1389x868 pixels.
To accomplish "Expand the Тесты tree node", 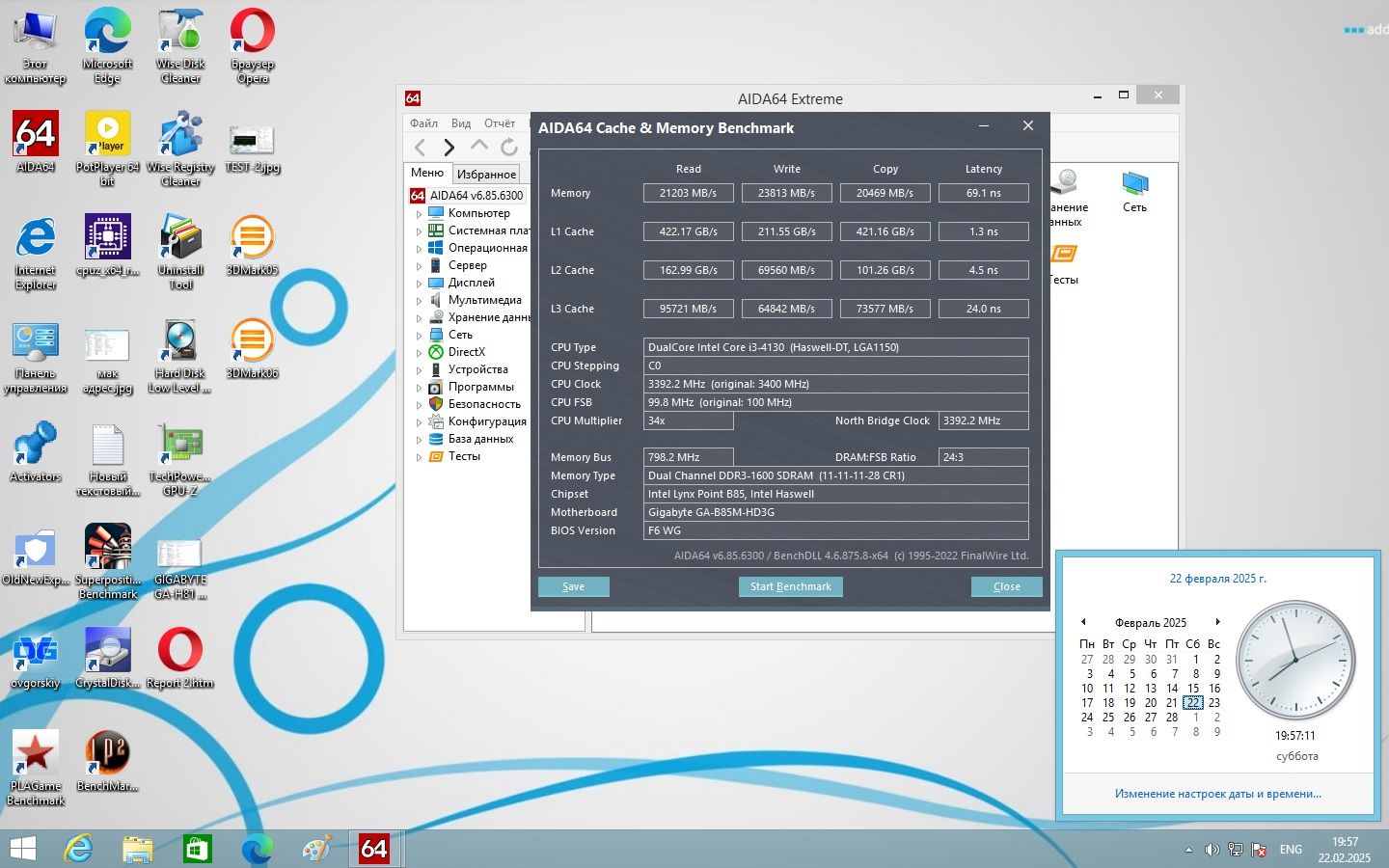I will (419, 456).
